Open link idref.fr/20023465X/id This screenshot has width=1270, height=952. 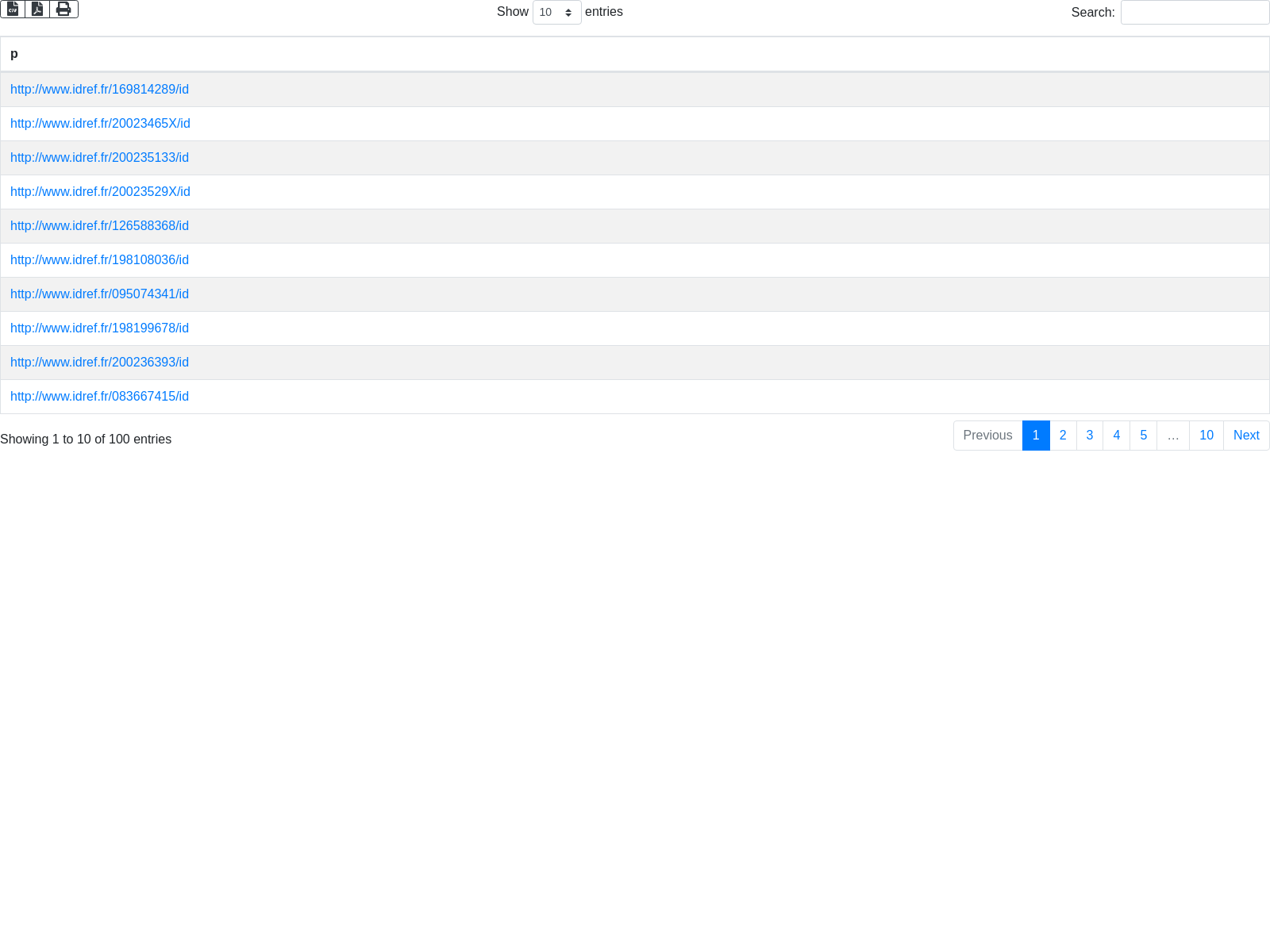(100, 124)
